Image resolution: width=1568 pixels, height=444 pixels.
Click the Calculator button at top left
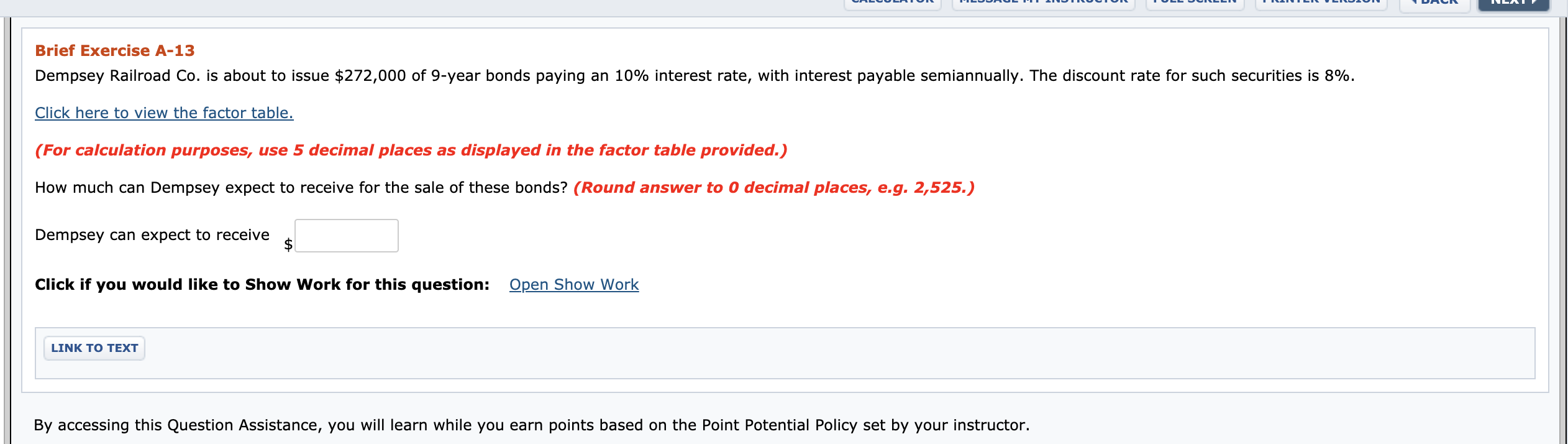pyautogui.click(x=893, y=4)
